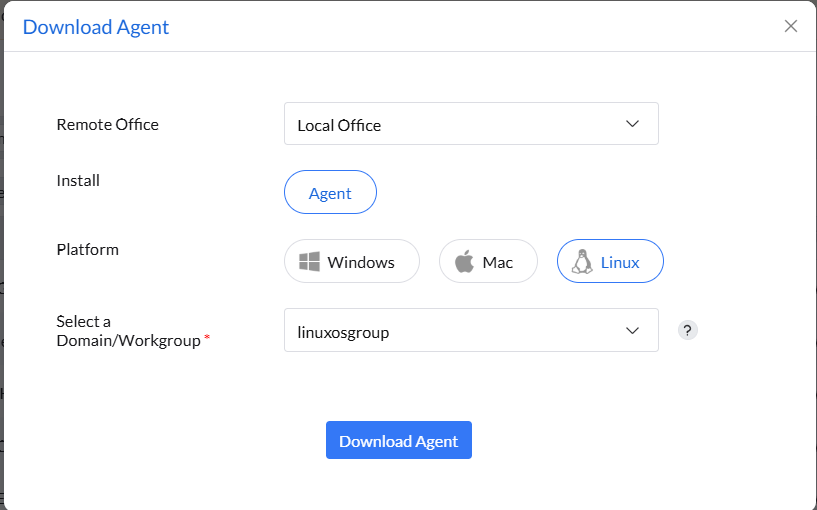Screen dimensions: 817x510
Task: Click the Install label
Action: (78, 181)
